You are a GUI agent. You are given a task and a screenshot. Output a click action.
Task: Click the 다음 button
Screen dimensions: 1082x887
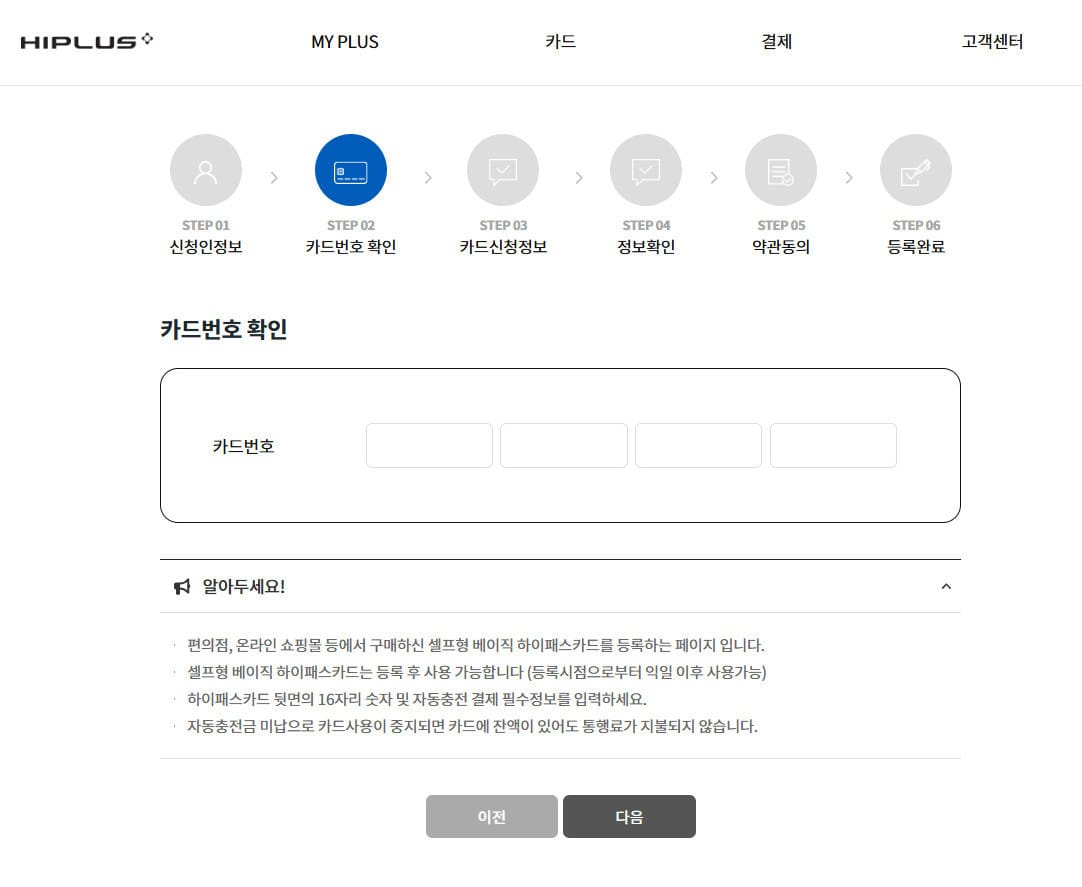click(x=629, y=816)
